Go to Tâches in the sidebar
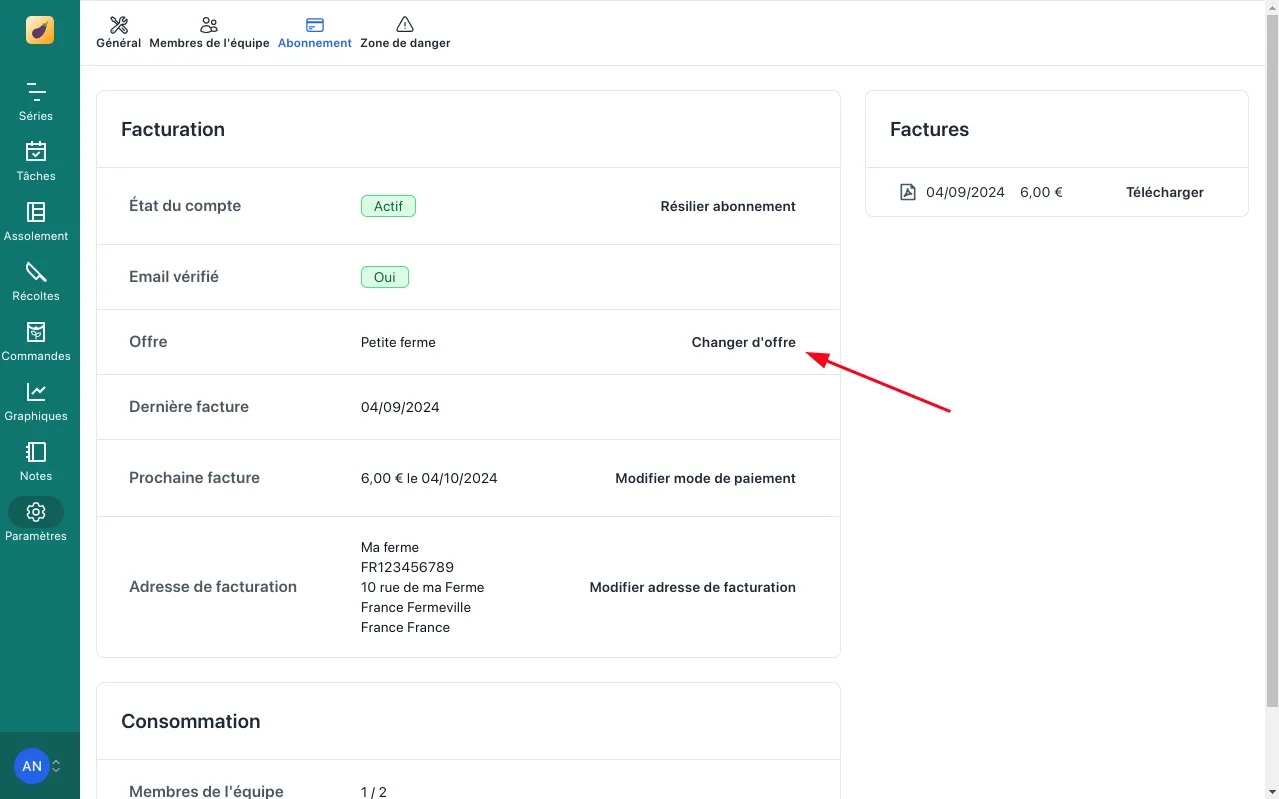Image resolution: width=1279 pixels, height=799 pixels. pos(36,162)
